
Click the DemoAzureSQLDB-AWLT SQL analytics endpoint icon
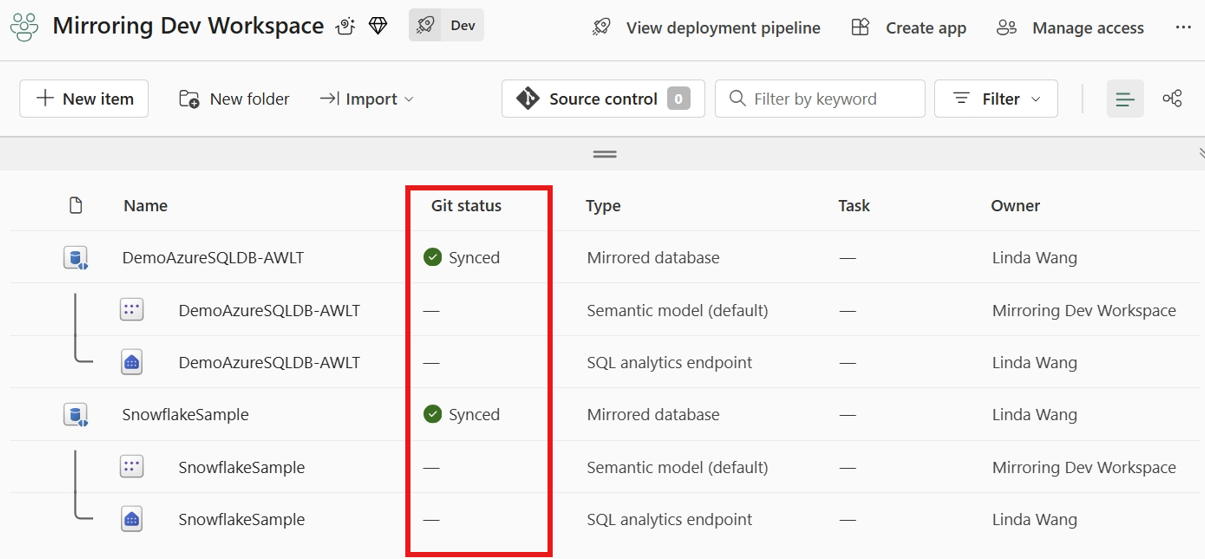tap(131, 362)
